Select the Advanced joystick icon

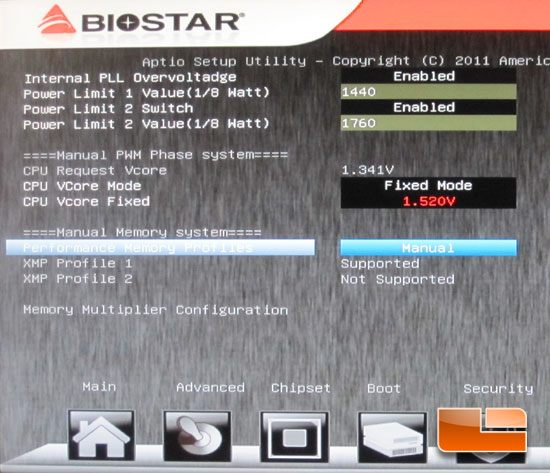197,436
